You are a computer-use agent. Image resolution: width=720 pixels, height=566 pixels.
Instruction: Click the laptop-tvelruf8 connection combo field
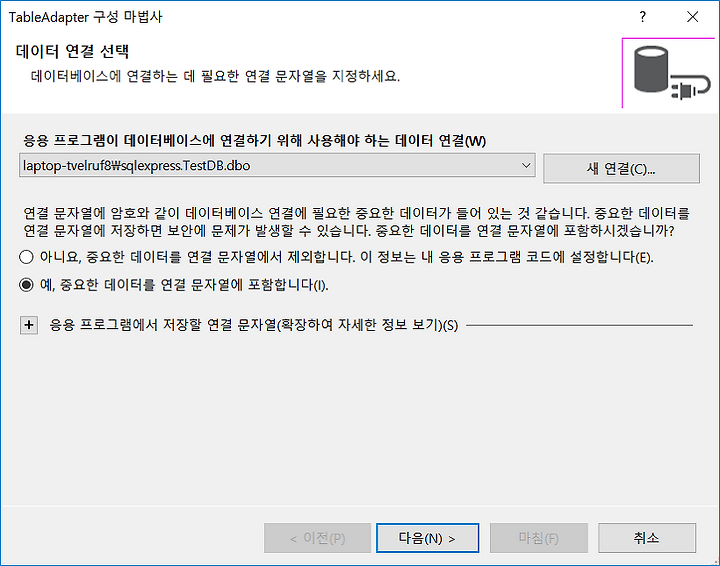pos(277,165)
